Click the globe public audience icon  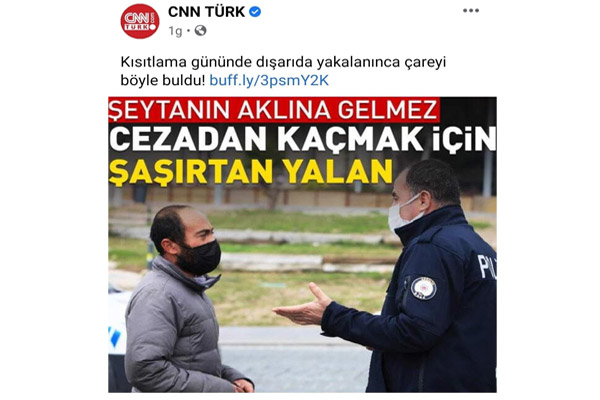pos(201,31)
